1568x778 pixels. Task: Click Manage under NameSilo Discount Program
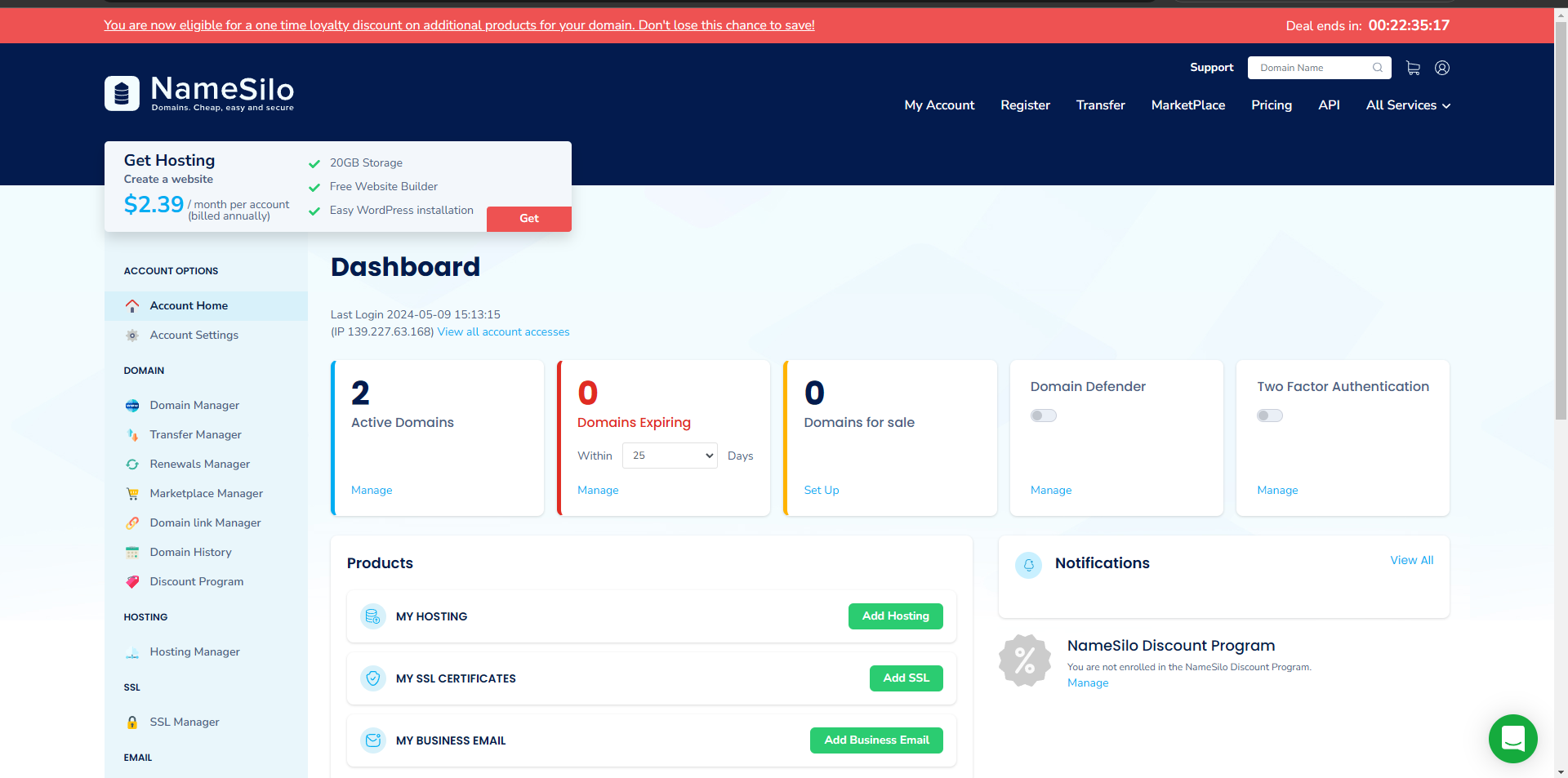[x=1088, y=683]
